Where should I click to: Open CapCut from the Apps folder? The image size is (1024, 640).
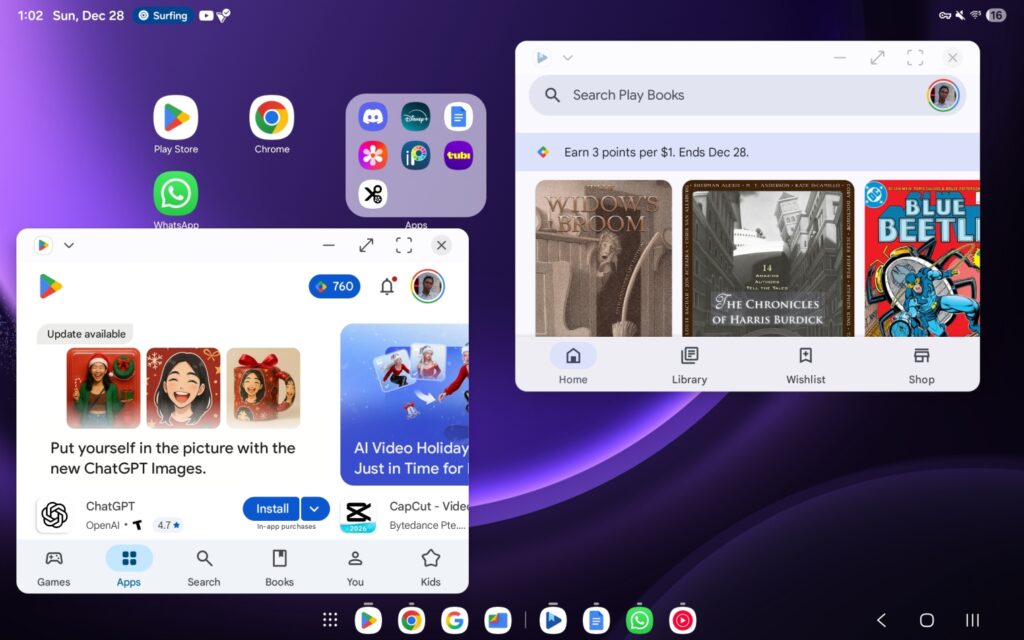pyautogui.click(x=371, y=194)
